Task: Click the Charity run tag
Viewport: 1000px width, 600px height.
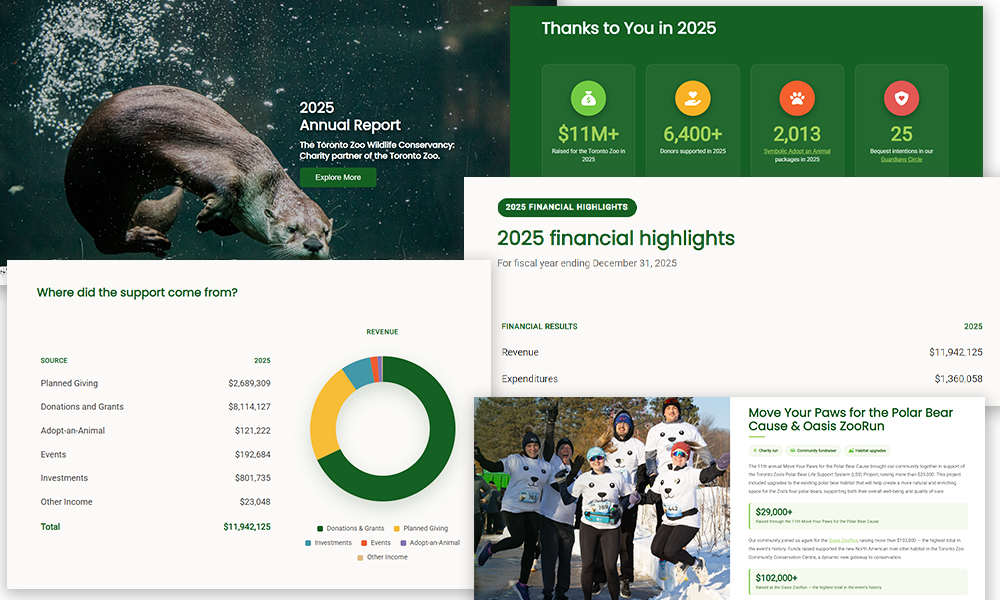Action: coord(765,450)
